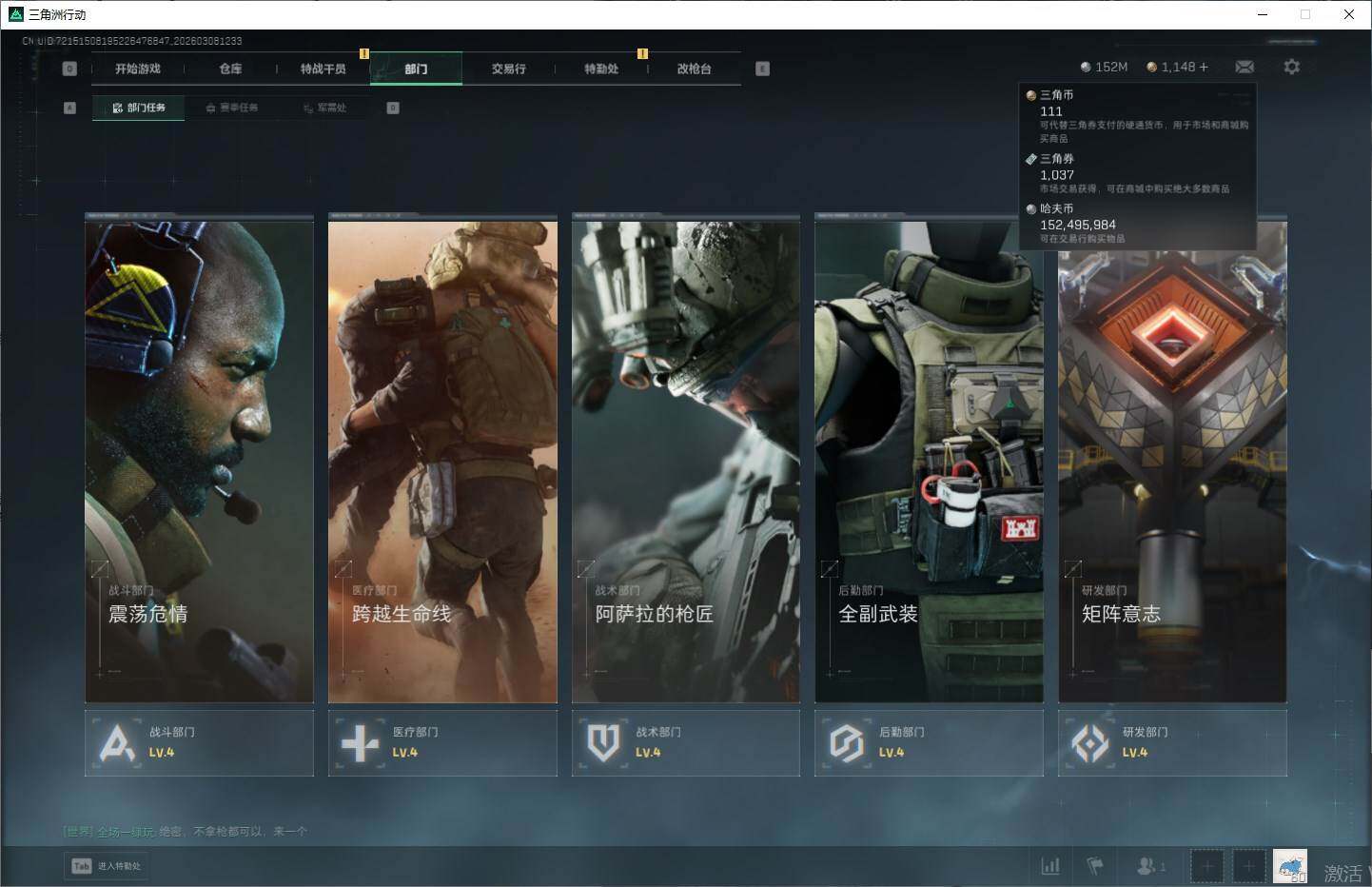Click the 研发部门 diamond icon
The height and width of the screenshot is (887, 1372).
1090,743
